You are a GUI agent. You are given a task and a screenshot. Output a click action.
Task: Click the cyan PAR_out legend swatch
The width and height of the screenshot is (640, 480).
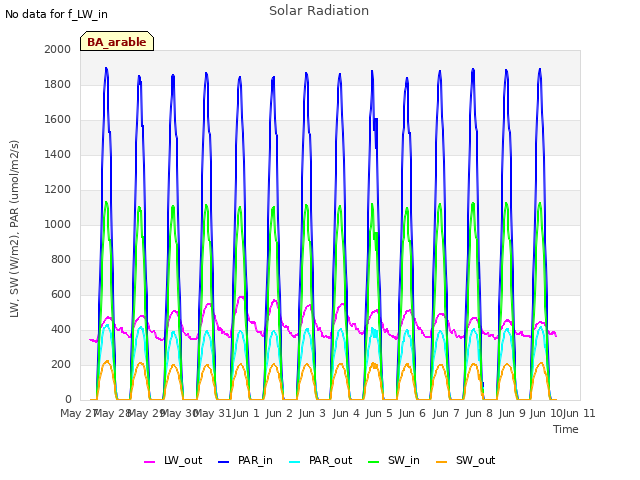(x=295, y=462)
